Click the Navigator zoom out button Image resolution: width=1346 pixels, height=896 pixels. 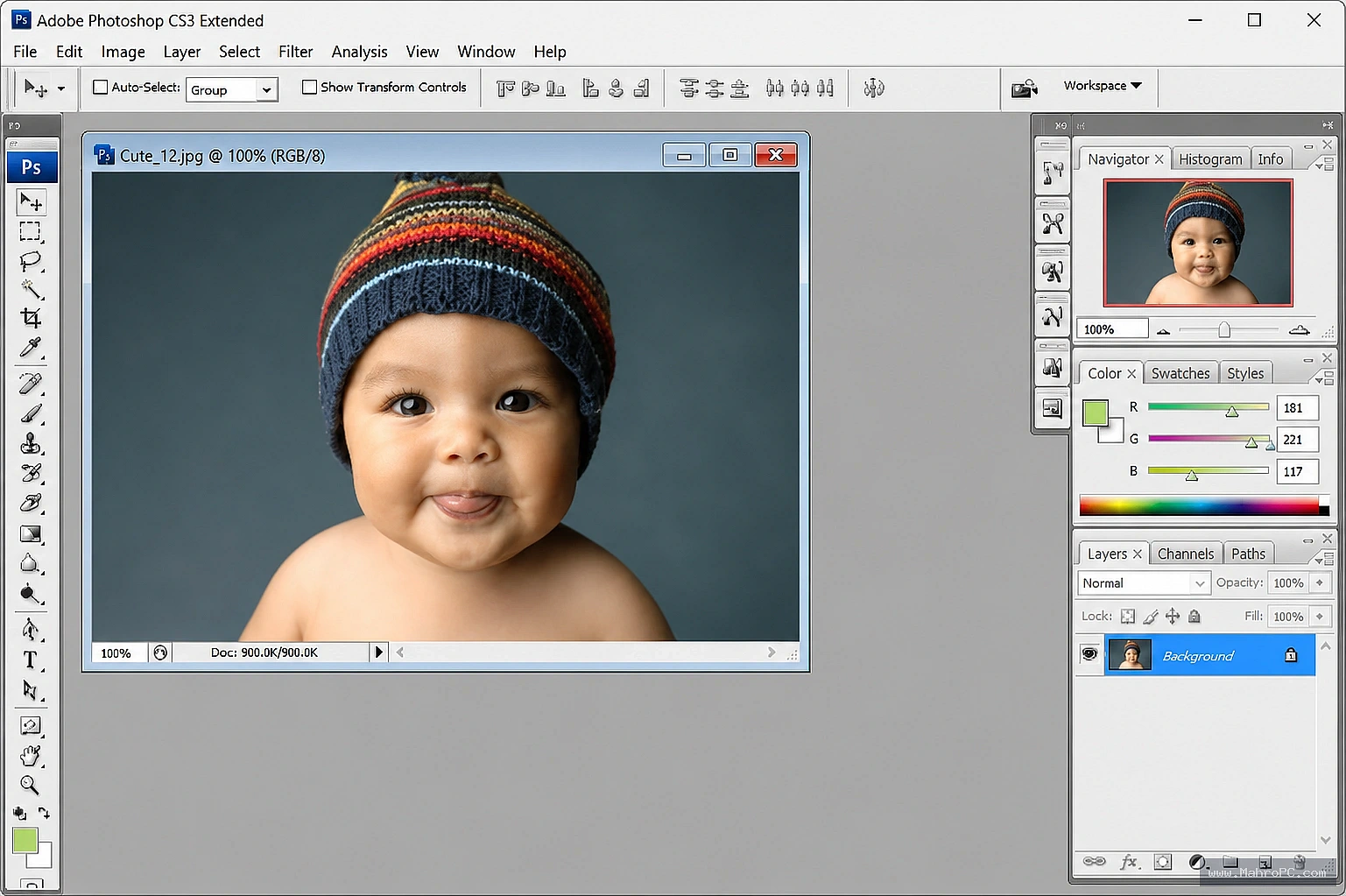click(1163, 330)
